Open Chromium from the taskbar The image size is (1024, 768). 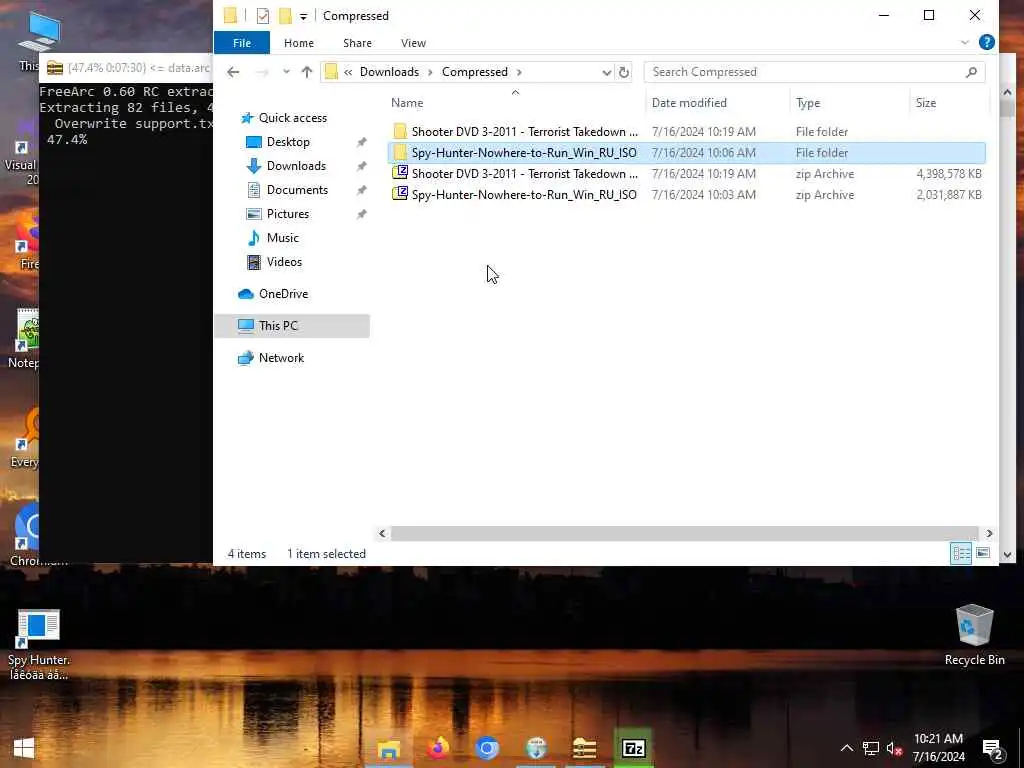coord(487,748)
